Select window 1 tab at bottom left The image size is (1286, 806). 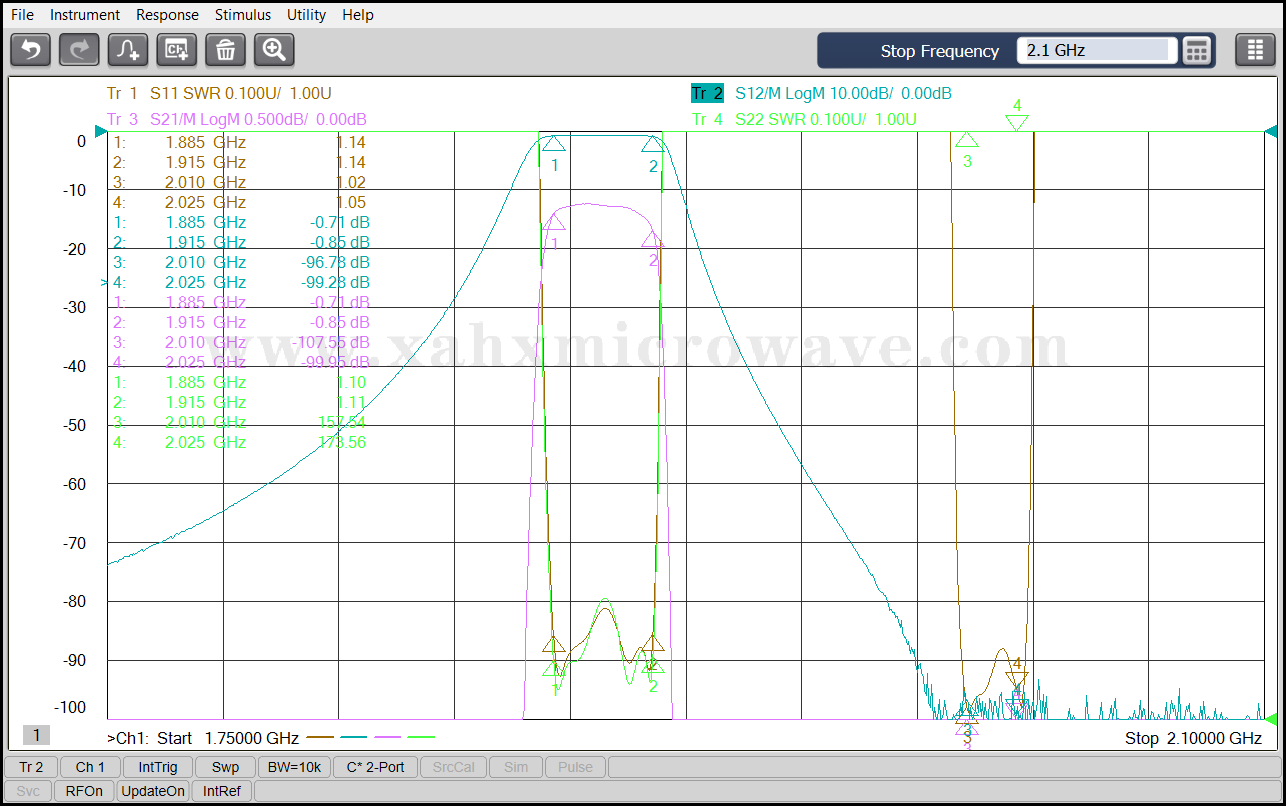click(x=36, y=736)
